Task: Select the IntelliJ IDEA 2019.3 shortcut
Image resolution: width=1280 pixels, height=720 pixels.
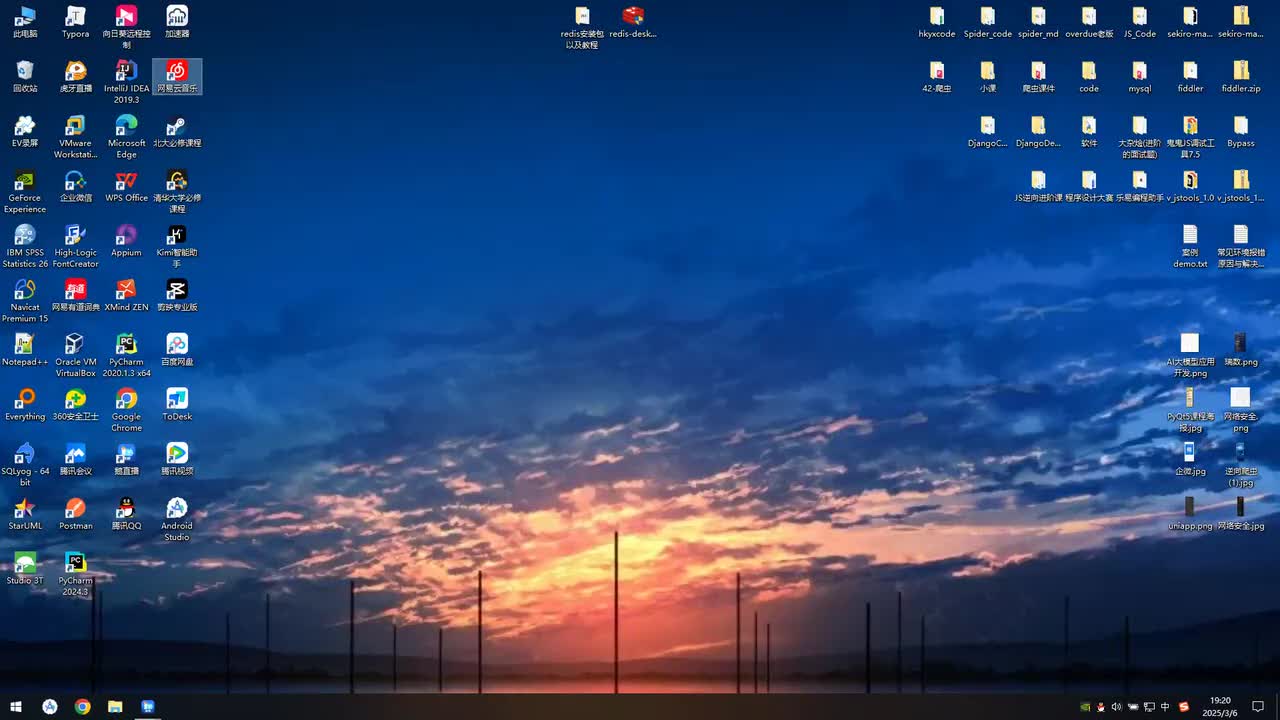Action: [x=126, y=82]
